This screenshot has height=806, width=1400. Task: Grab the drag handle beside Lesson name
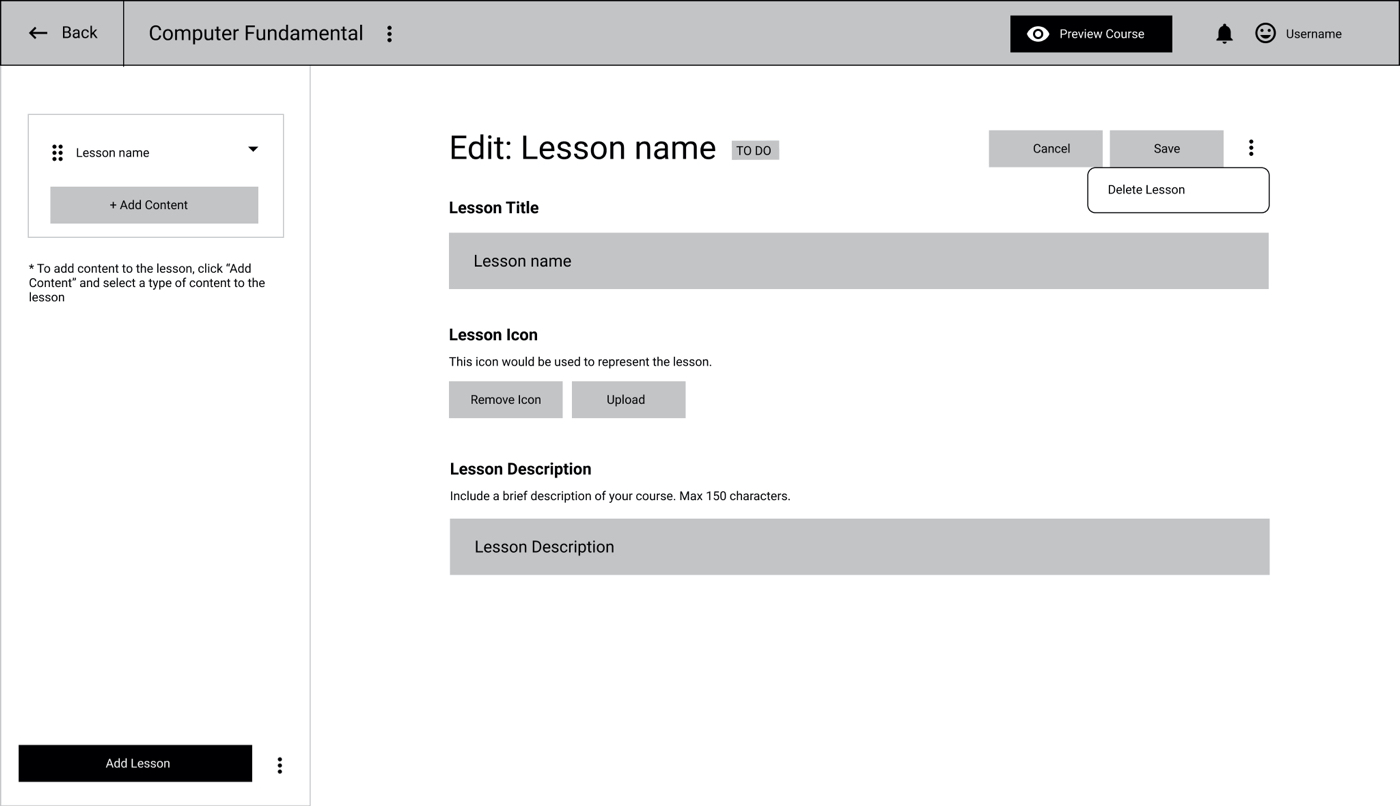pos(57,153)
